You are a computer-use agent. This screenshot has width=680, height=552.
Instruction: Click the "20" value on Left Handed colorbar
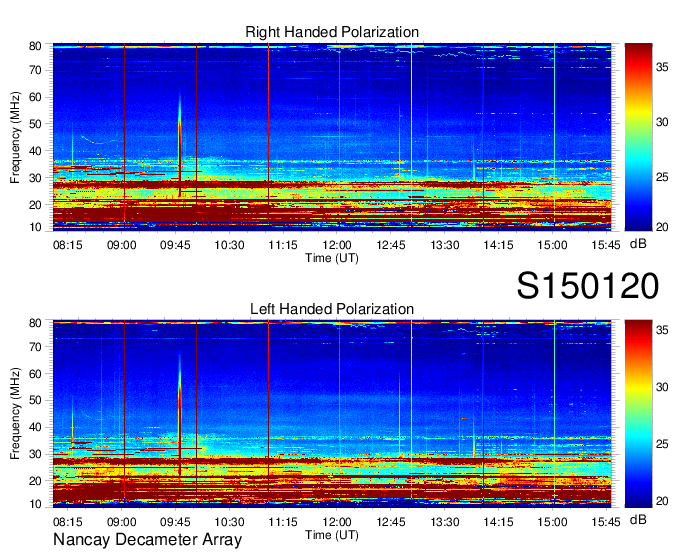662,501
